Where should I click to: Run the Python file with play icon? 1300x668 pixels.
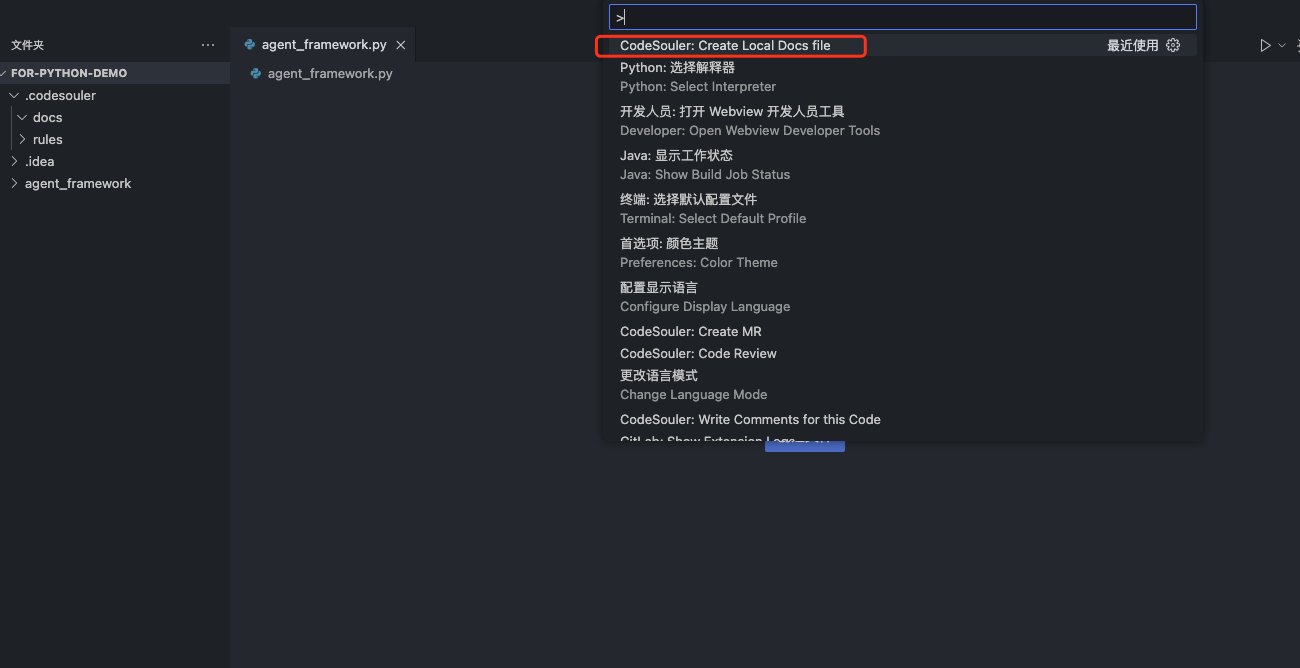[x=1265, y=45]
